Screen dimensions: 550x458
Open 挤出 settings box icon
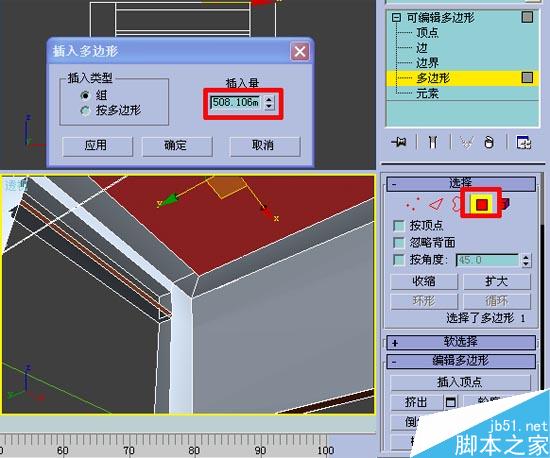(450, 402)
